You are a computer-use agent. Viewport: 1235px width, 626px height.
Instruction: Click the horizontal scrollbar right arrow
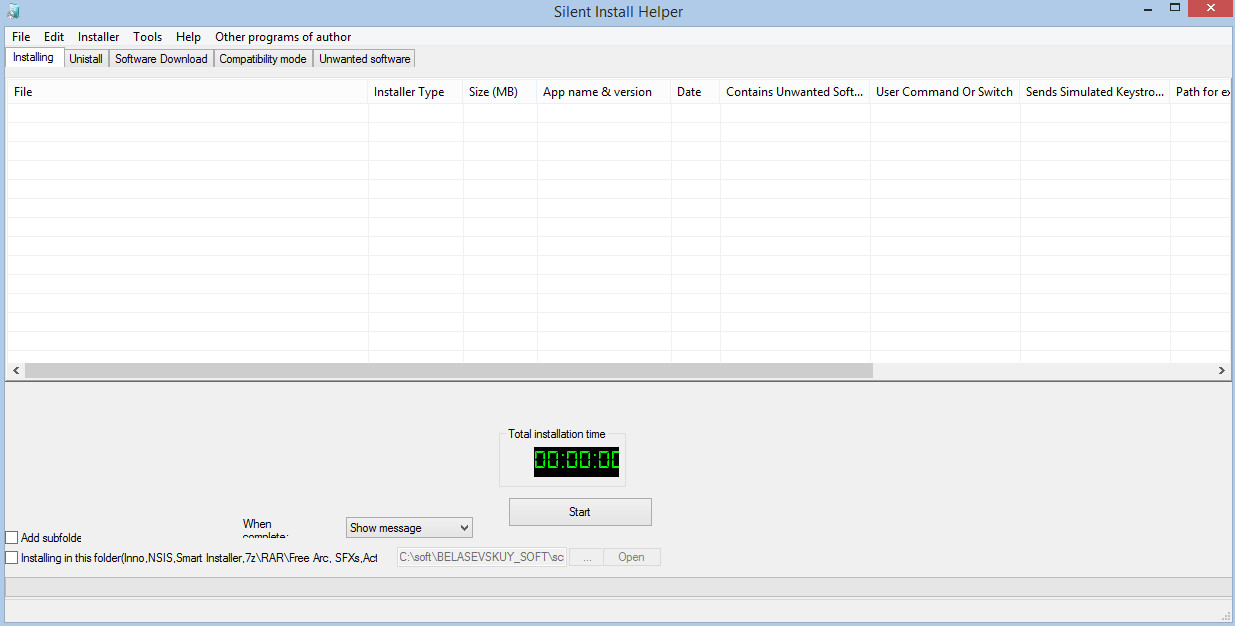click(x=1222, y=370)
